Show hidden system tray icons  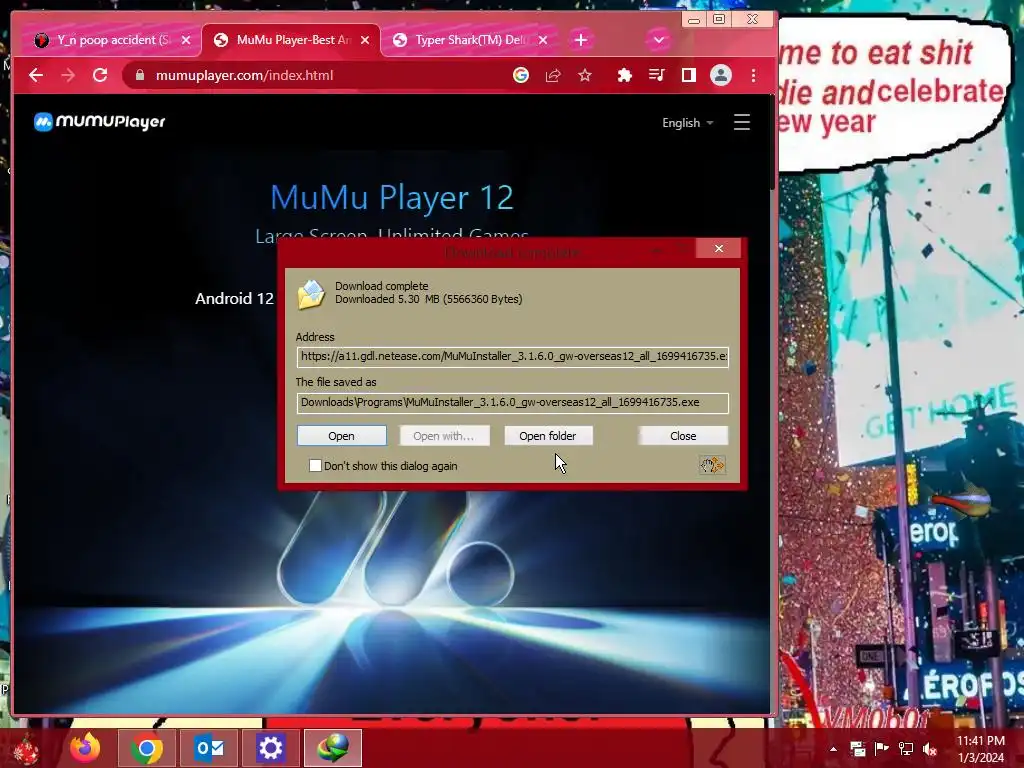pos(833,749)
